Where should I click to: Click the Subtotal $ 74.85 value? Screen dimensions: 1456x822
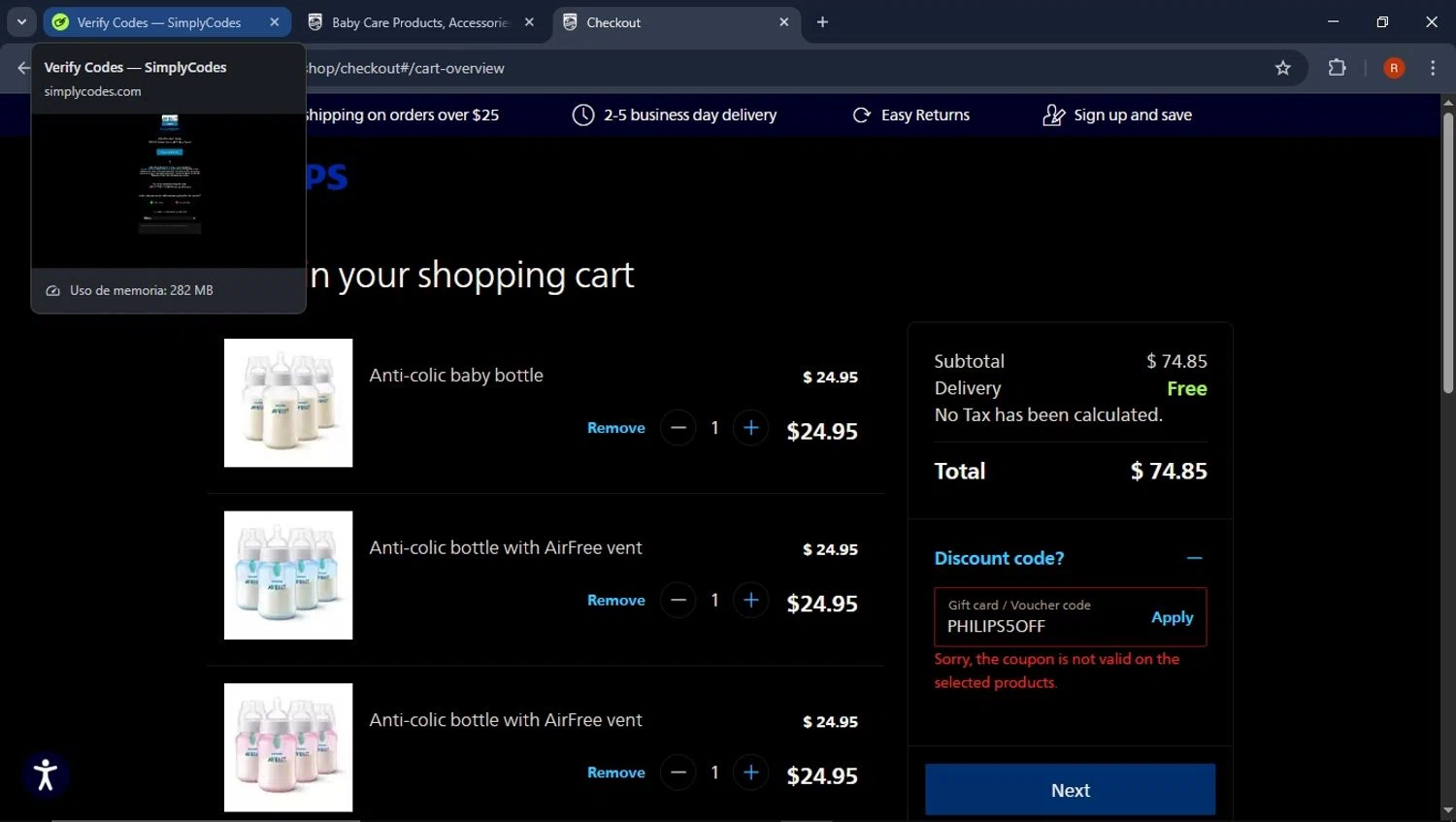(1176, 361)
